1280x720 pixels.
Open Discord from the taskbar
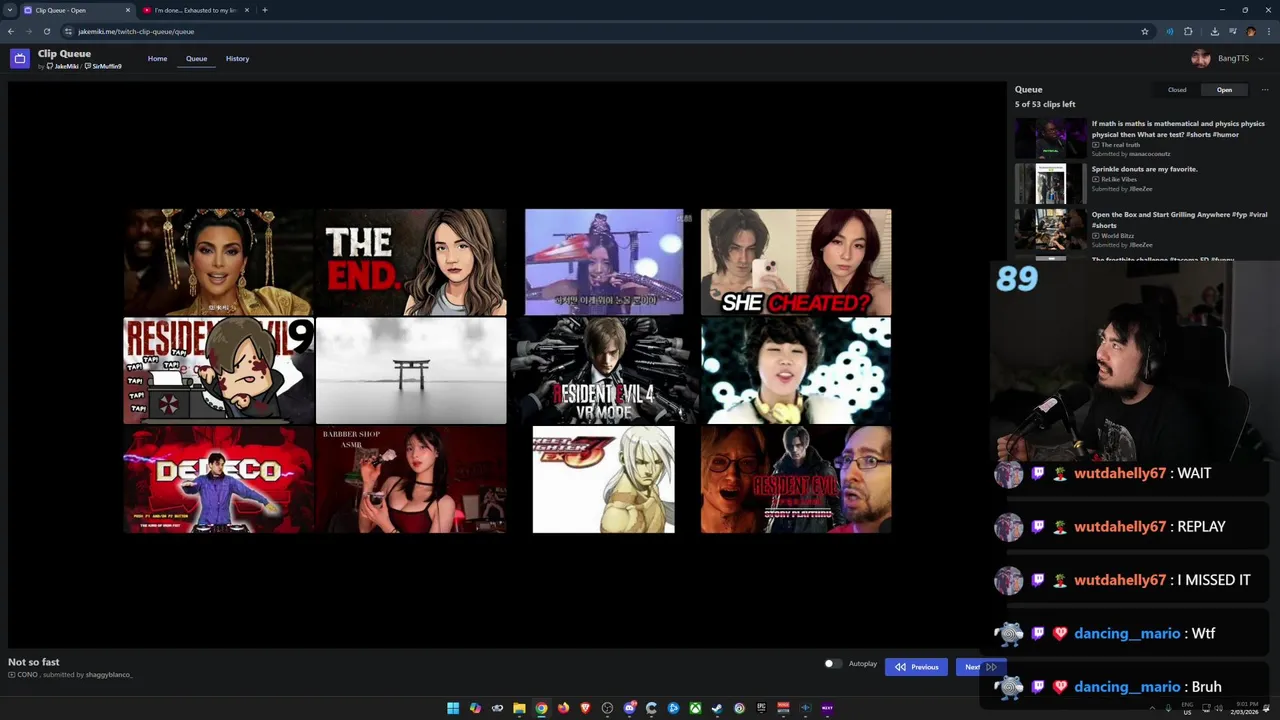(629, 708)
